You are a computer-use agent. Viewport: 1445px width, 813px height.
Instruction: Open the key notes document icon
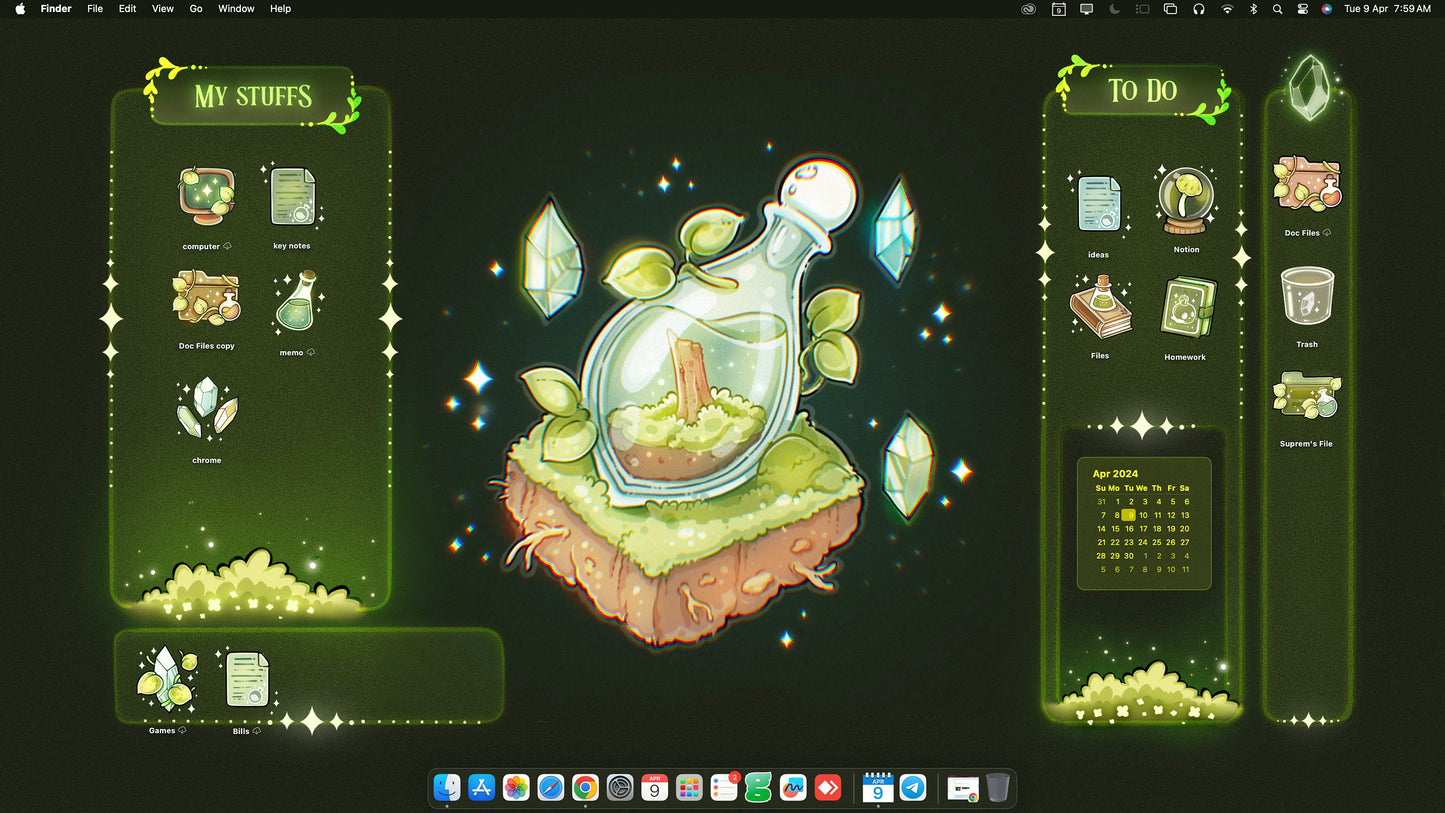point(291,198)
